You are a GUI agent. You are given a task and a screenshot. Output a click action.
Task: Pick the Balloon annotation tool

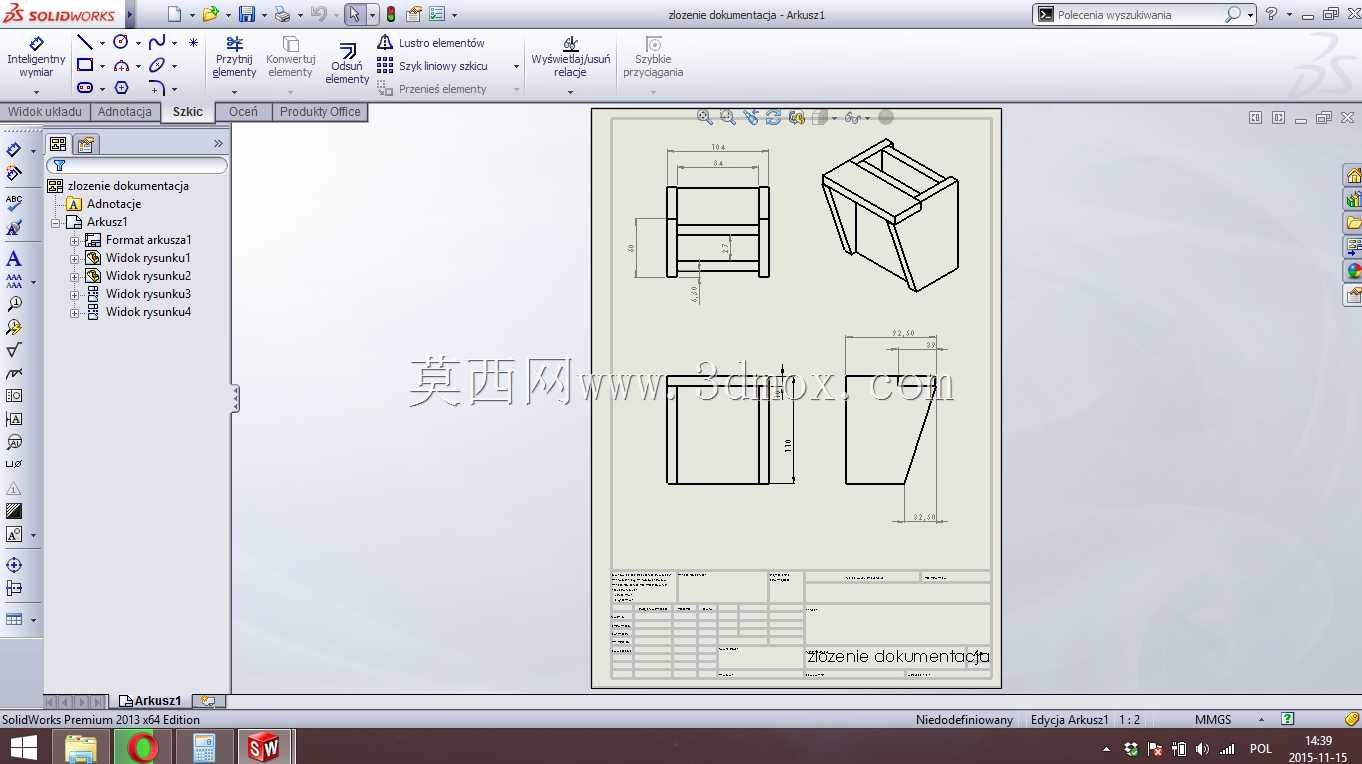(x=14, y=304)
